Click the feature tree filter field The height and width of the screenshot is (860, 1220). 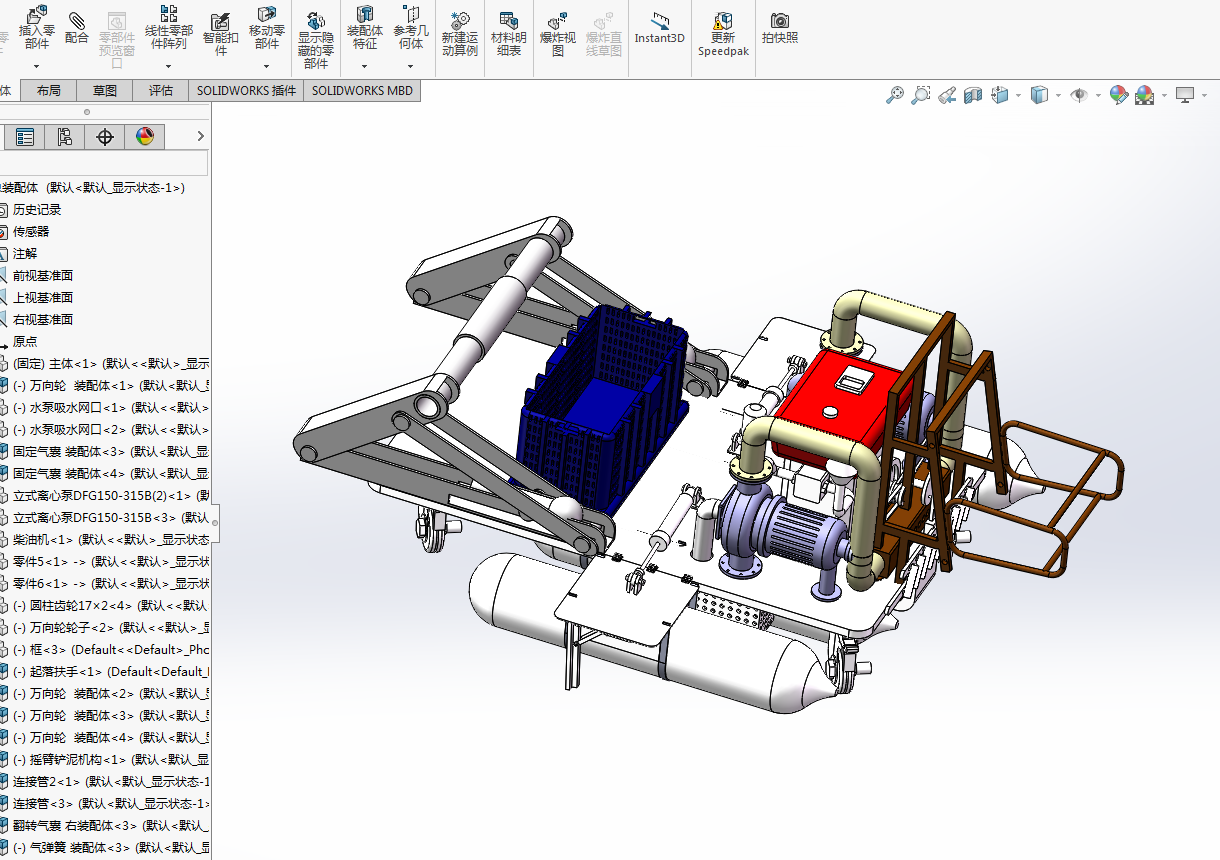(104, 163)
